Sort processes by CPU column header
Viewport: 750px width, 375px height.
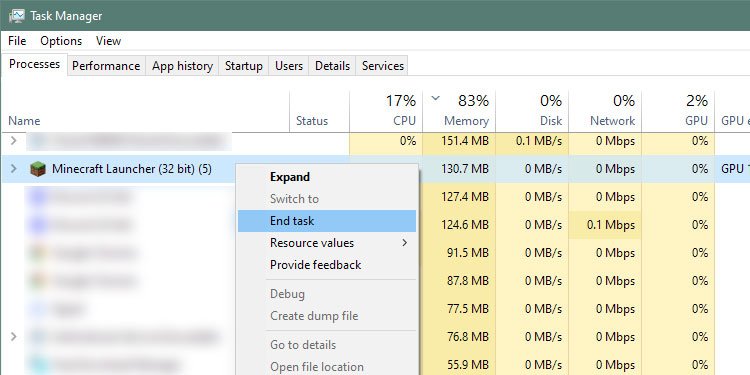pyautogui.click(x=386, y=111)
